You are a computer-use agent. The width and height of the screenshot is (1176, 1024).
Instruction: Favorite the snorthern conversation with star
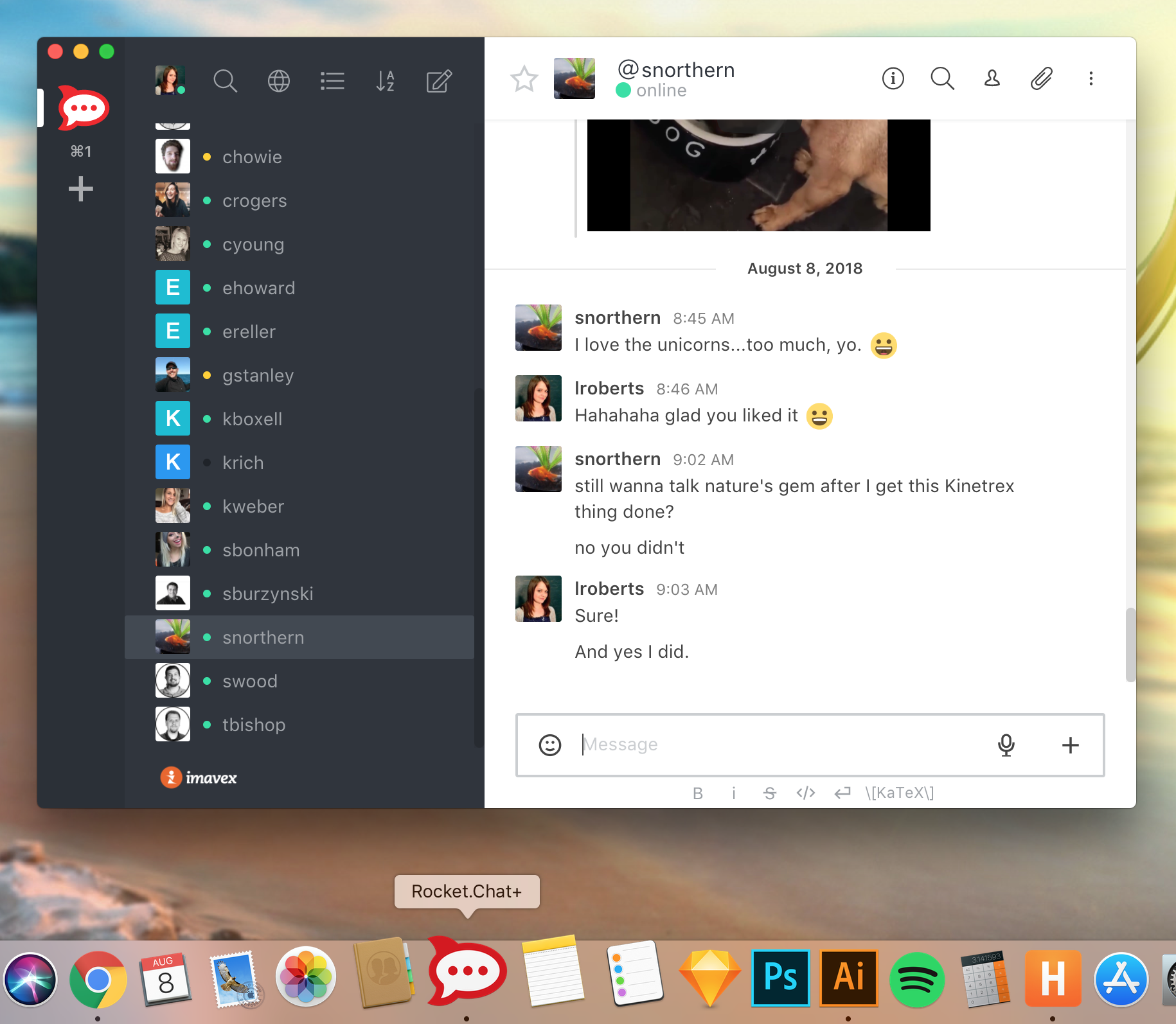524,79
